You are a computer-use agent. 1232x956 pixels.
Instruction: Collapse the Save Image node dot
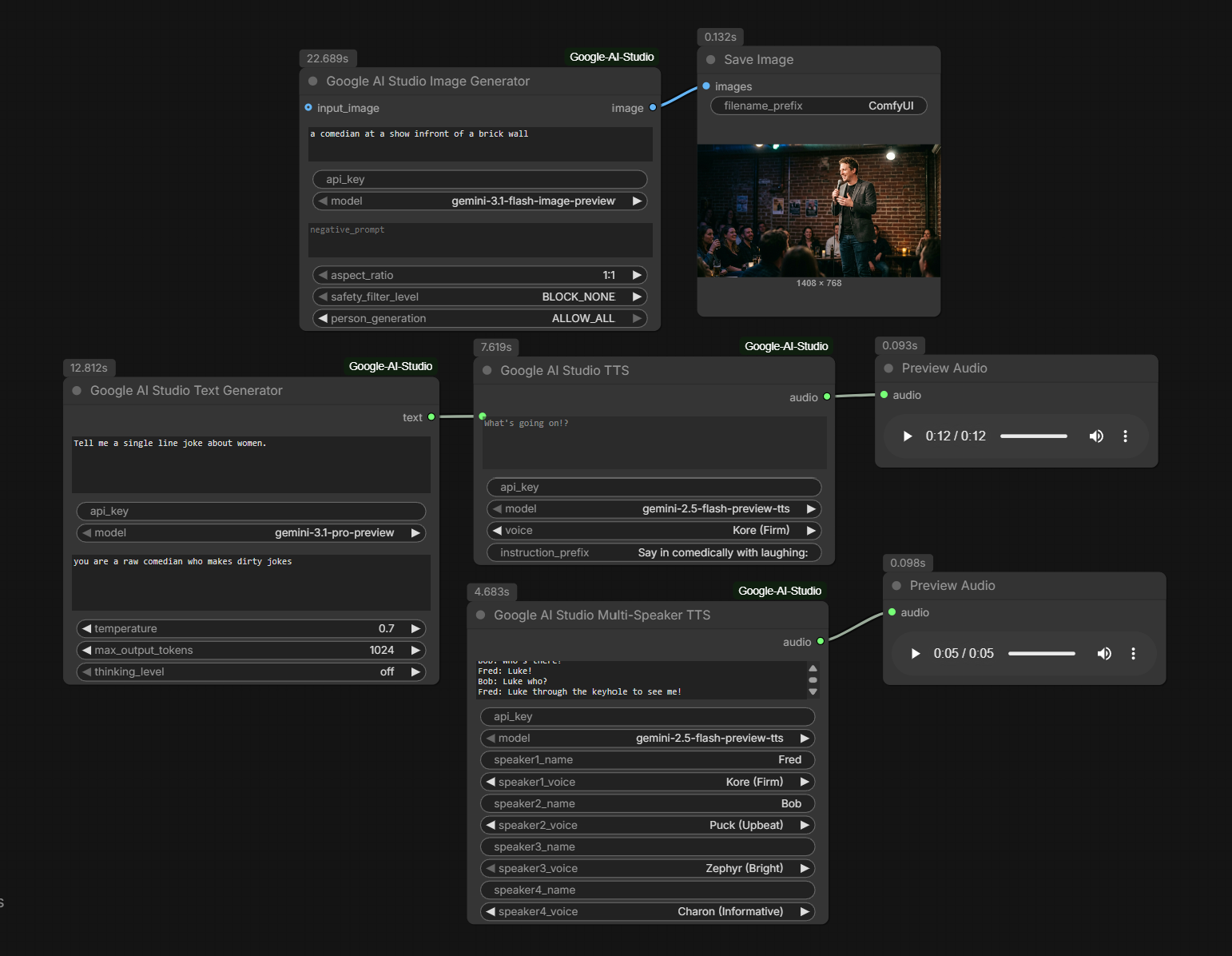pos(711,60)
